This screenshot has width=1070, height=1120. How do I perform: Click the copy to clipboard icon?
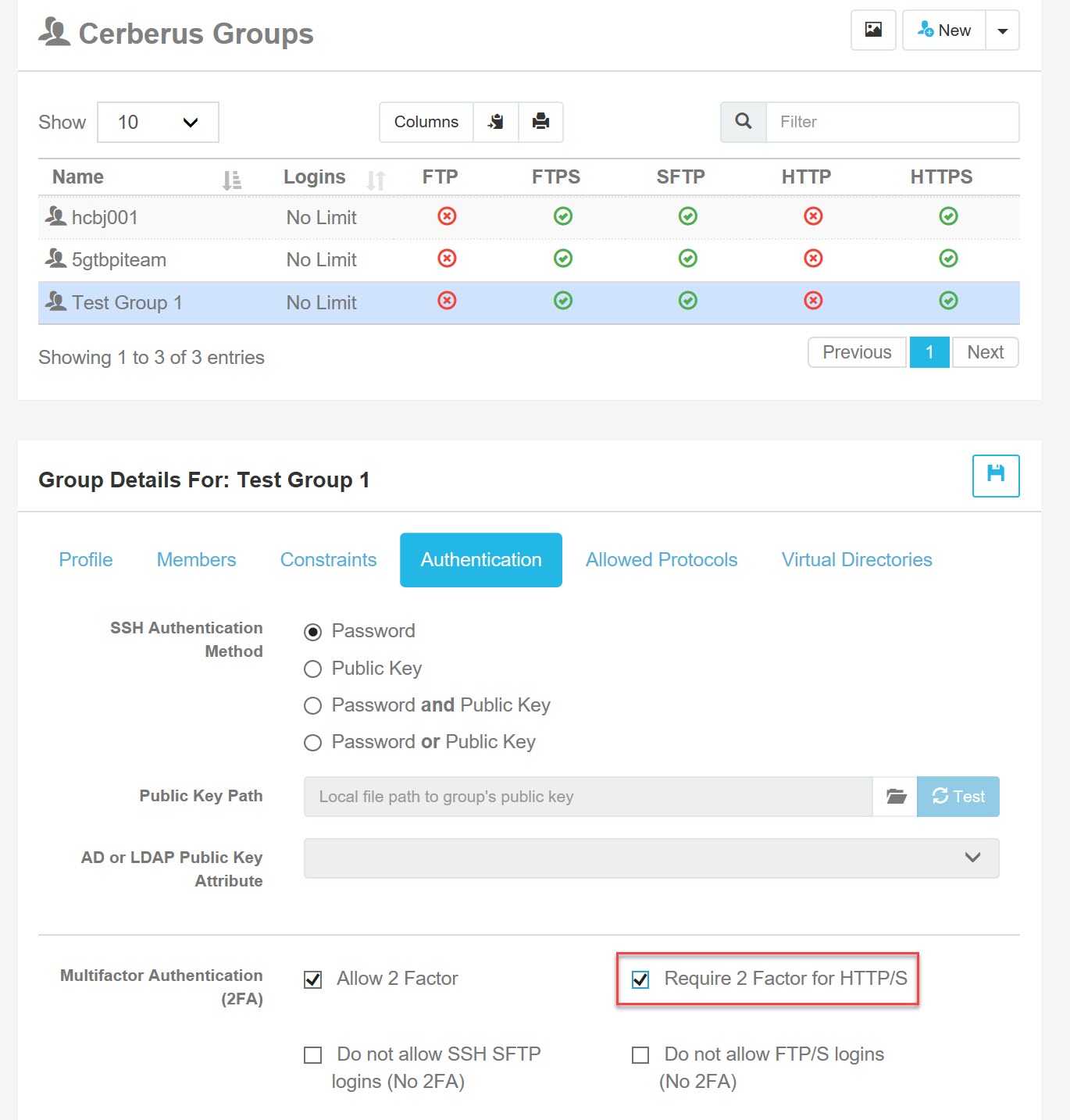(x=496, y=122)
